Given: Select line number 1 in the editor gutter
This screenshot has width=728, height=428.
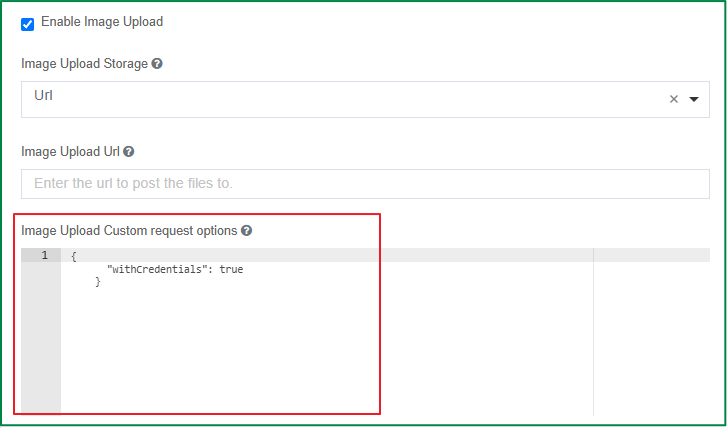Looking at the screenshot, I should 45,255.
